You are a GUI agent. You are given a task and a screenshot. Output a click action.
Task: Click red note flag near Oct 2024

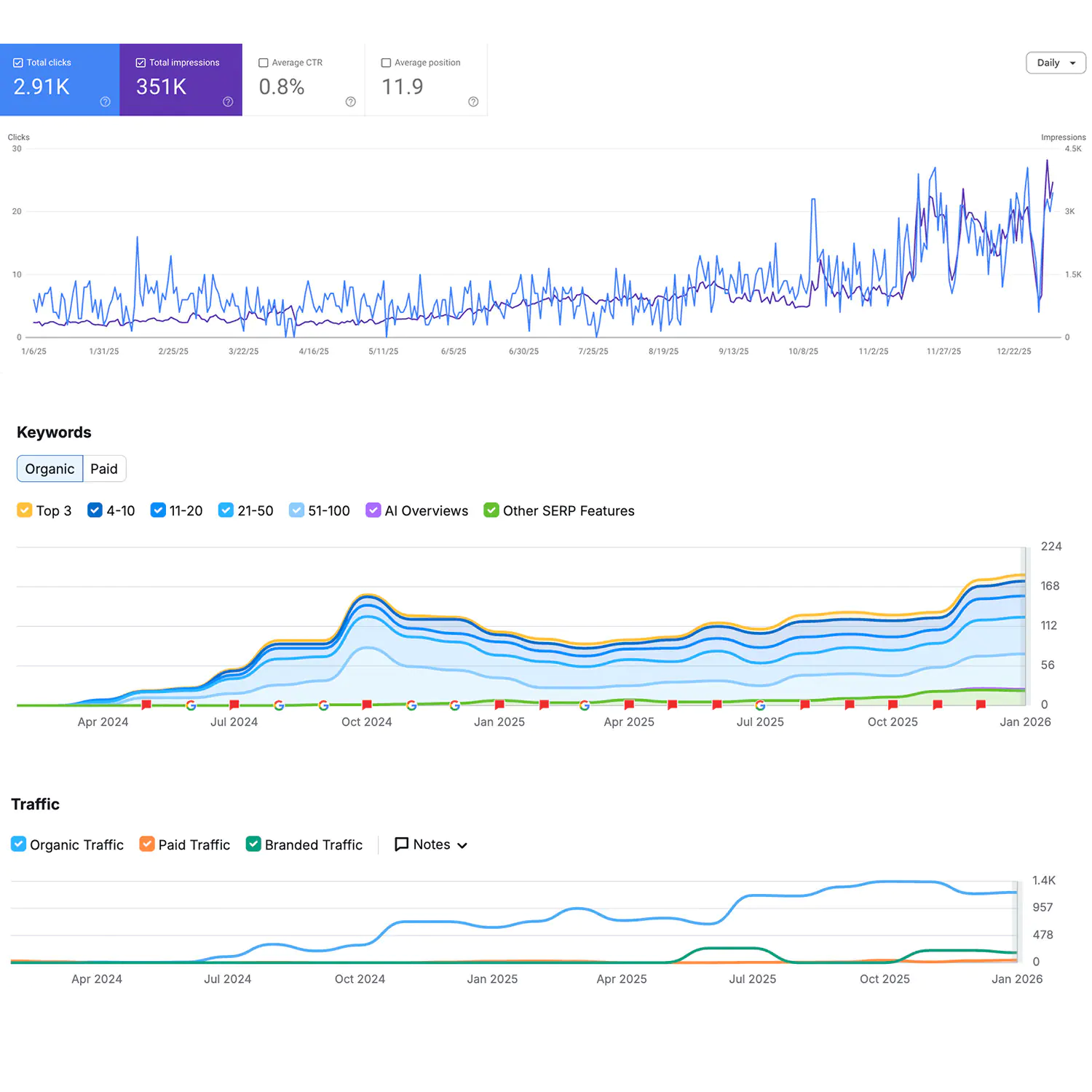click(x=367, y=705)
